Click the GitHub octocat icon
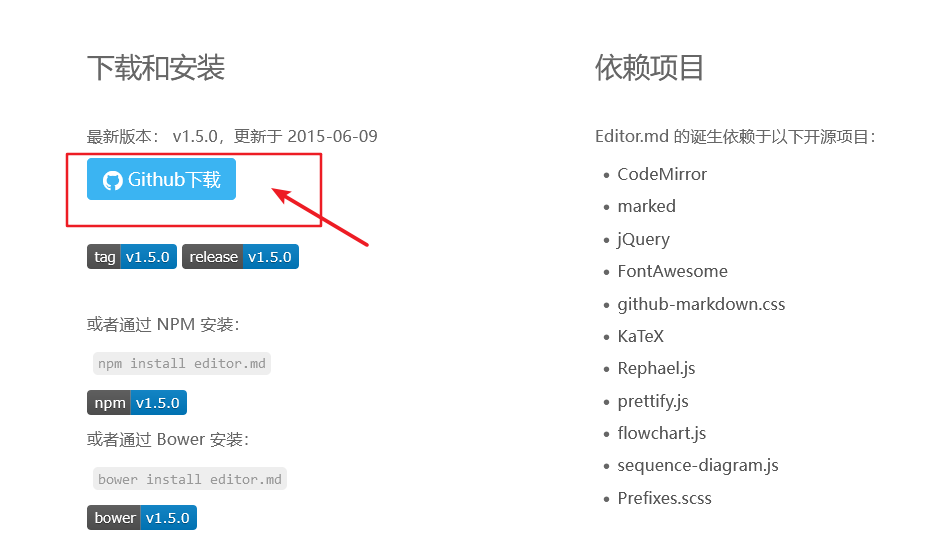Viewport: 948px width, 534px height. 112,180
